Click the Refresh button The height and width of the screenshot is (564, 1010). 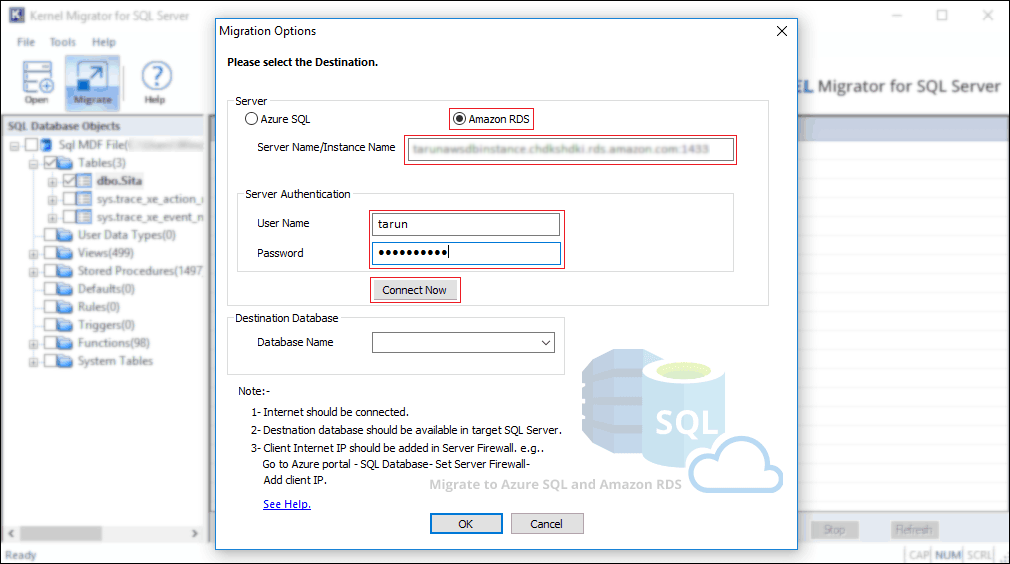pos(913,530)
